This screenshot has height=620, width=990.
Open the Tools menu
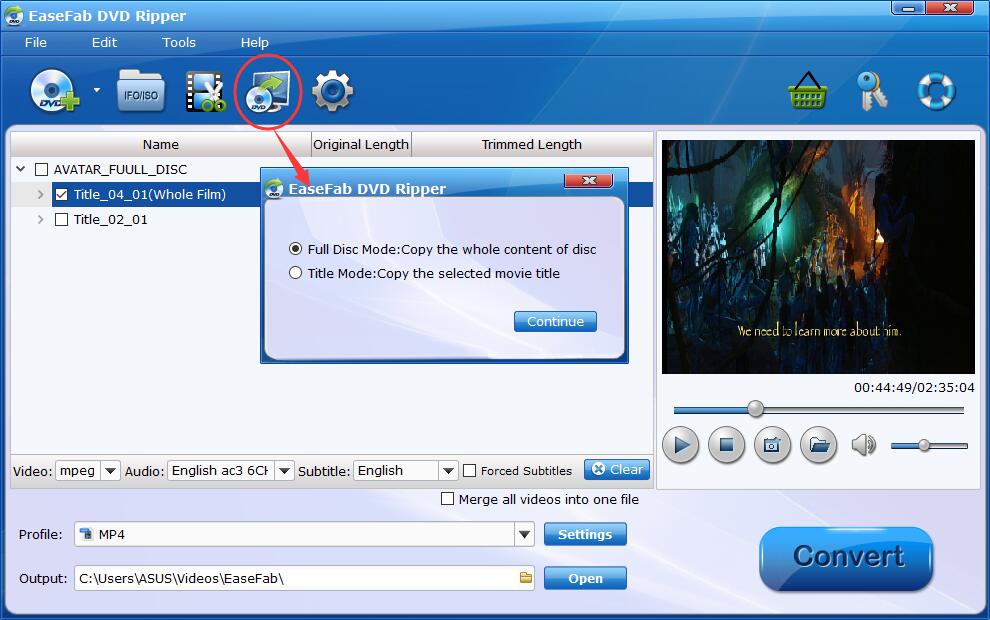[179, 42]
